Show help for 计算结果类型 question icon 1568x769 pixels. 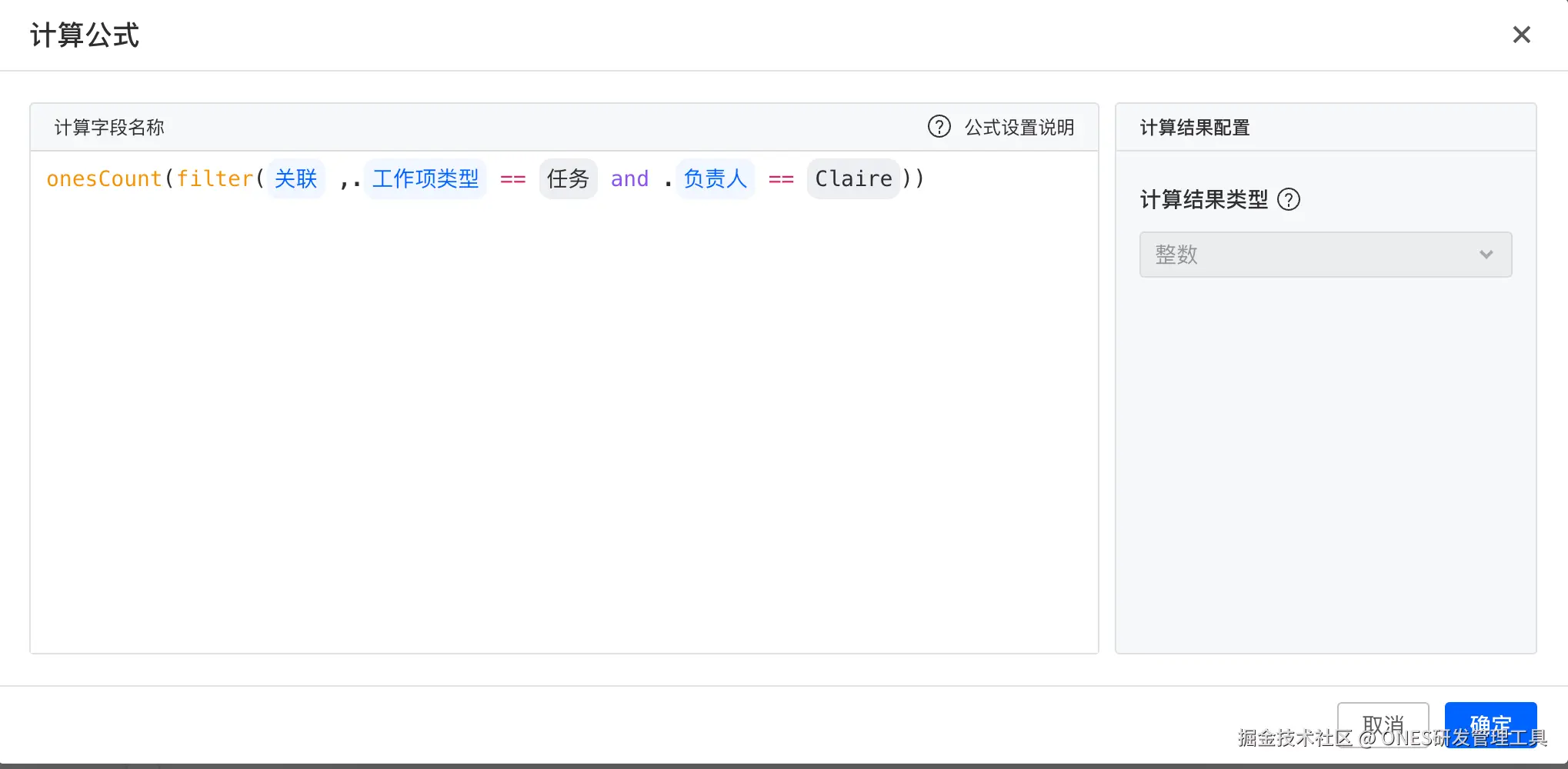pyautogui.click(x=1289, y=200)
